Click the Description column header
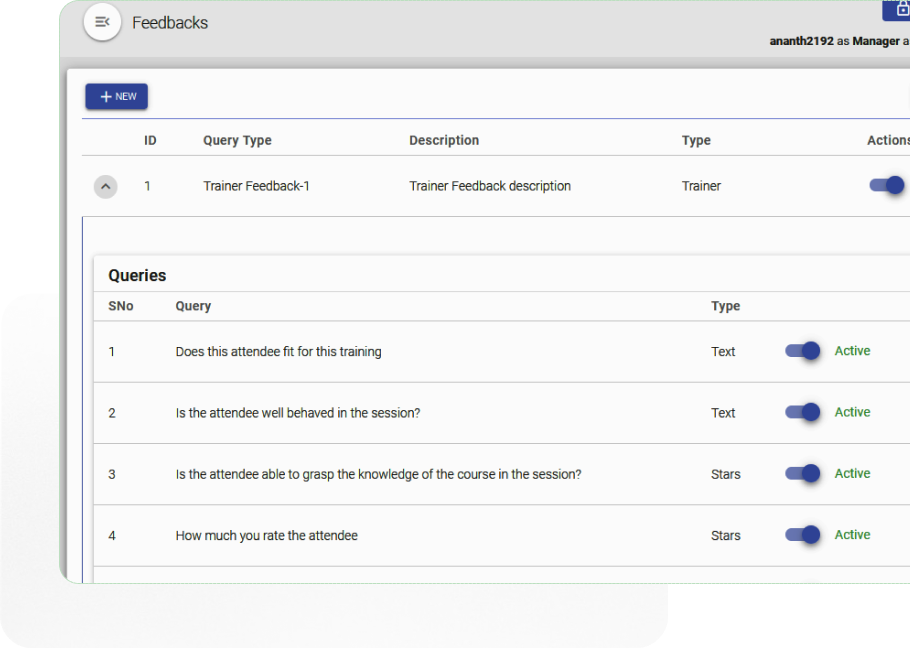Viewport: 910px width, 648px height. pos(444,141)
